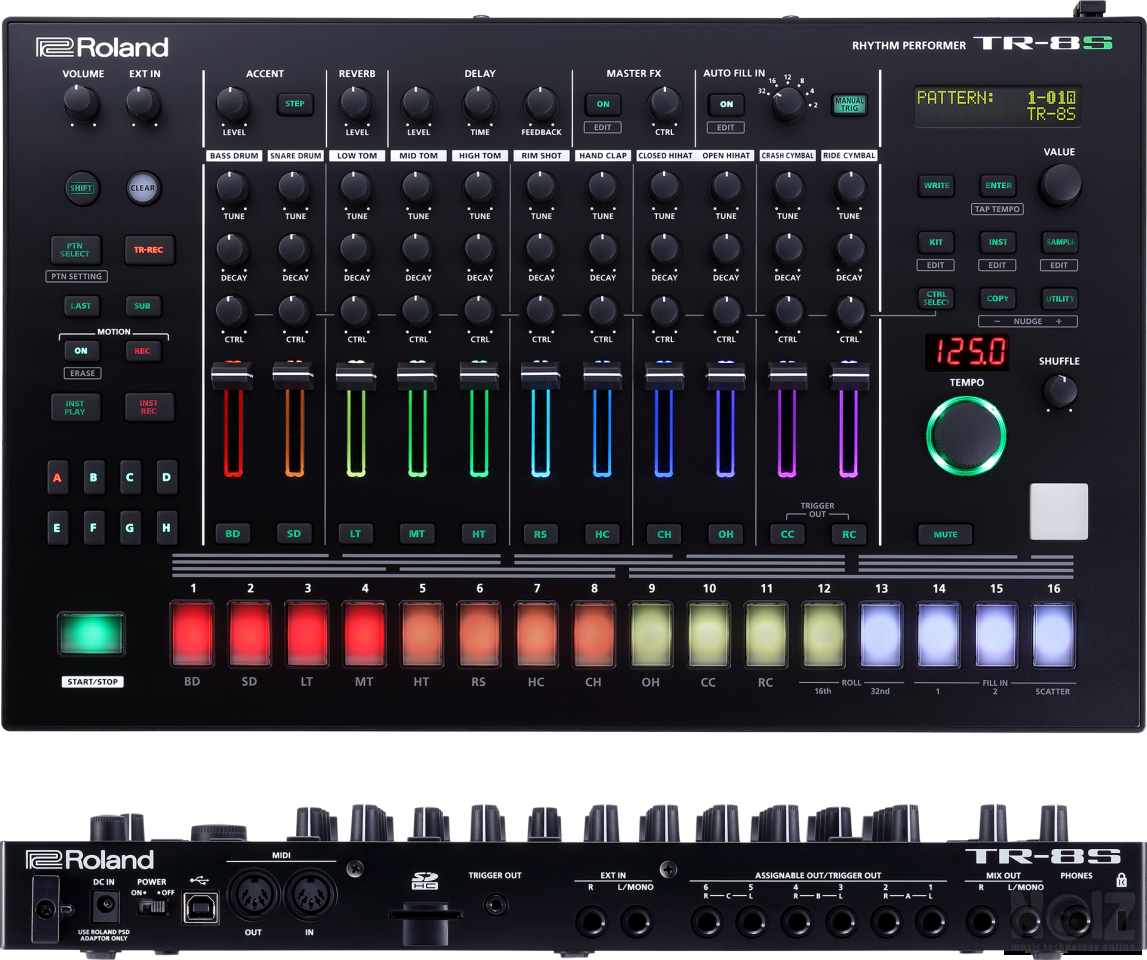Screen dimensions: 1147x960
Task: Select pattern variation A pad
Action: pyautogui.click(x=57, y=478)
